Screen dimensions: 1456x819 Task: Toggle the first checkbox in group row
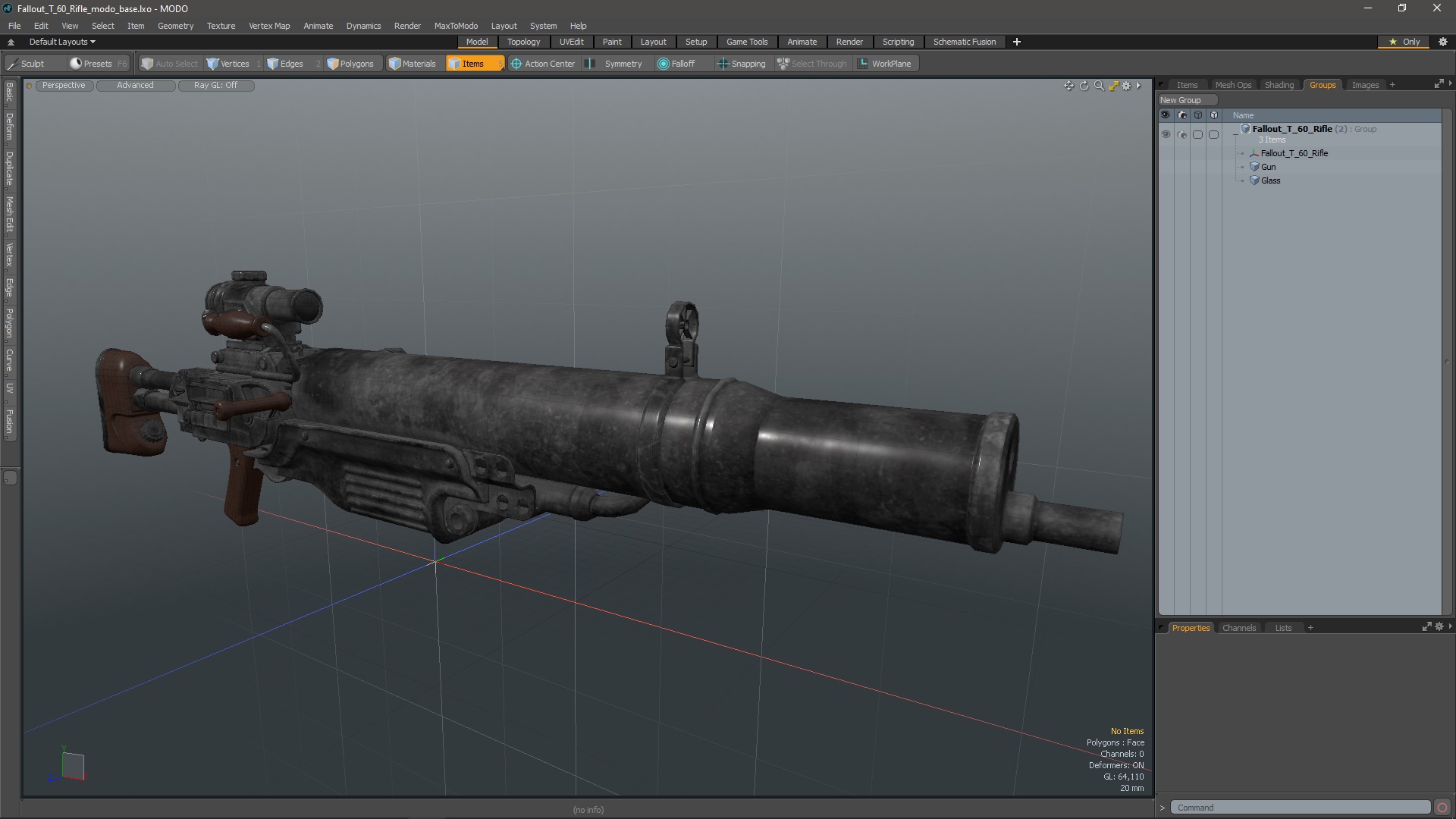[x=1198, y=134]
